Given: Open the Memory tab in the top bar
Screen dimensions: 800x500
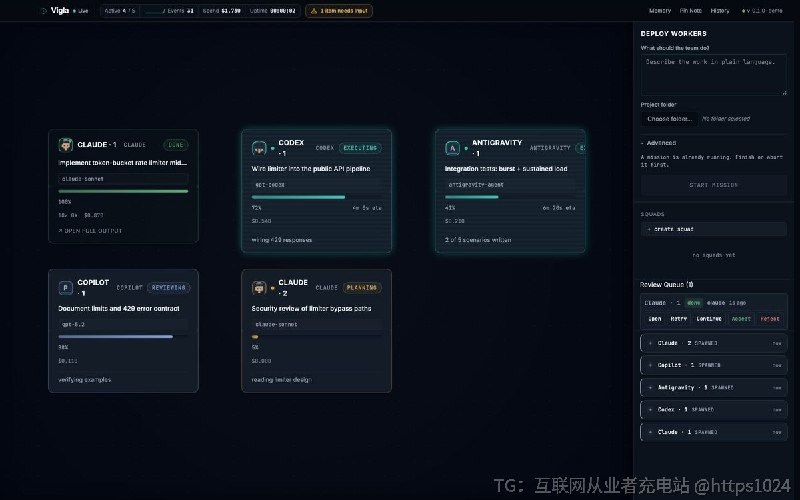Looking at the screenshot, I should [x=660, y=11].
